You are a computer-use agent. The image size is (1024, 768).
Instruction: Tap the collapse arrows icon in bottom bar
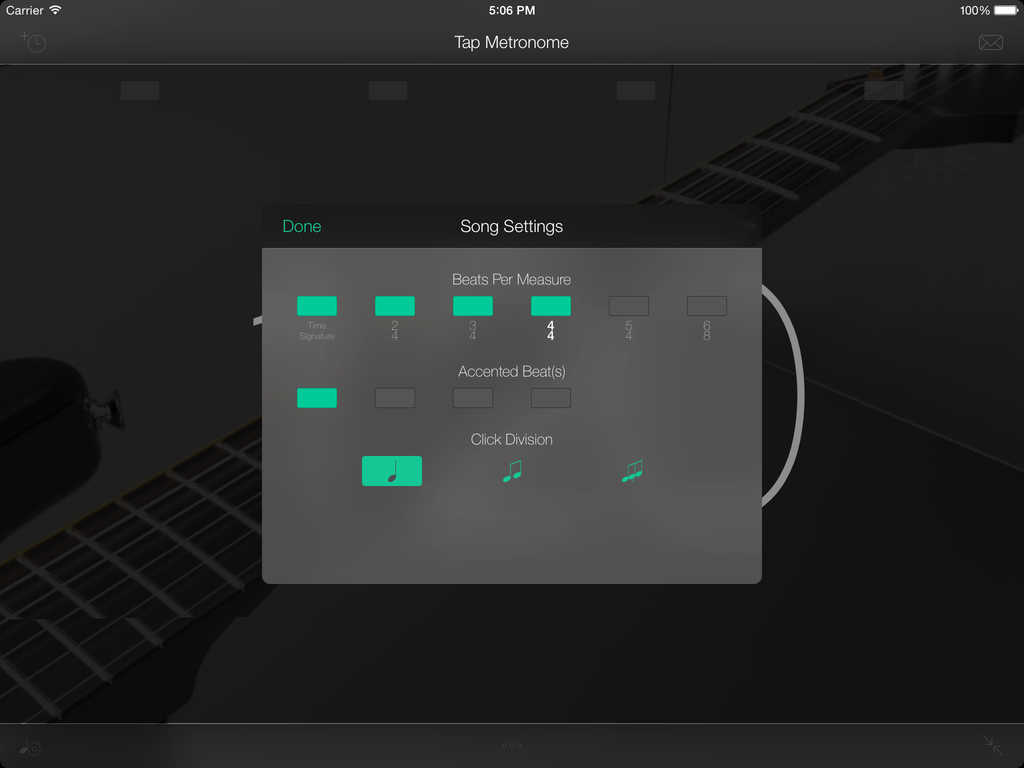click(x=992, y=745)
